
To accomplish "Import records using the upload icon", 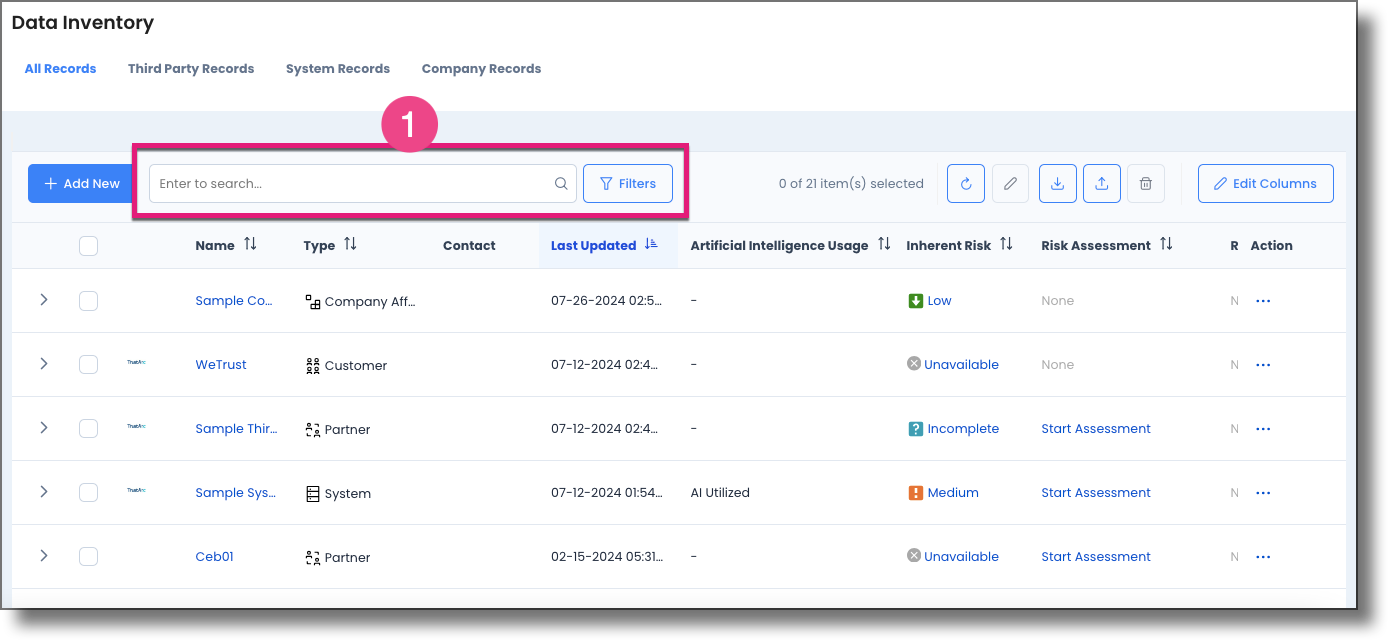I will pyautogui.click(x=1101, y=183).
